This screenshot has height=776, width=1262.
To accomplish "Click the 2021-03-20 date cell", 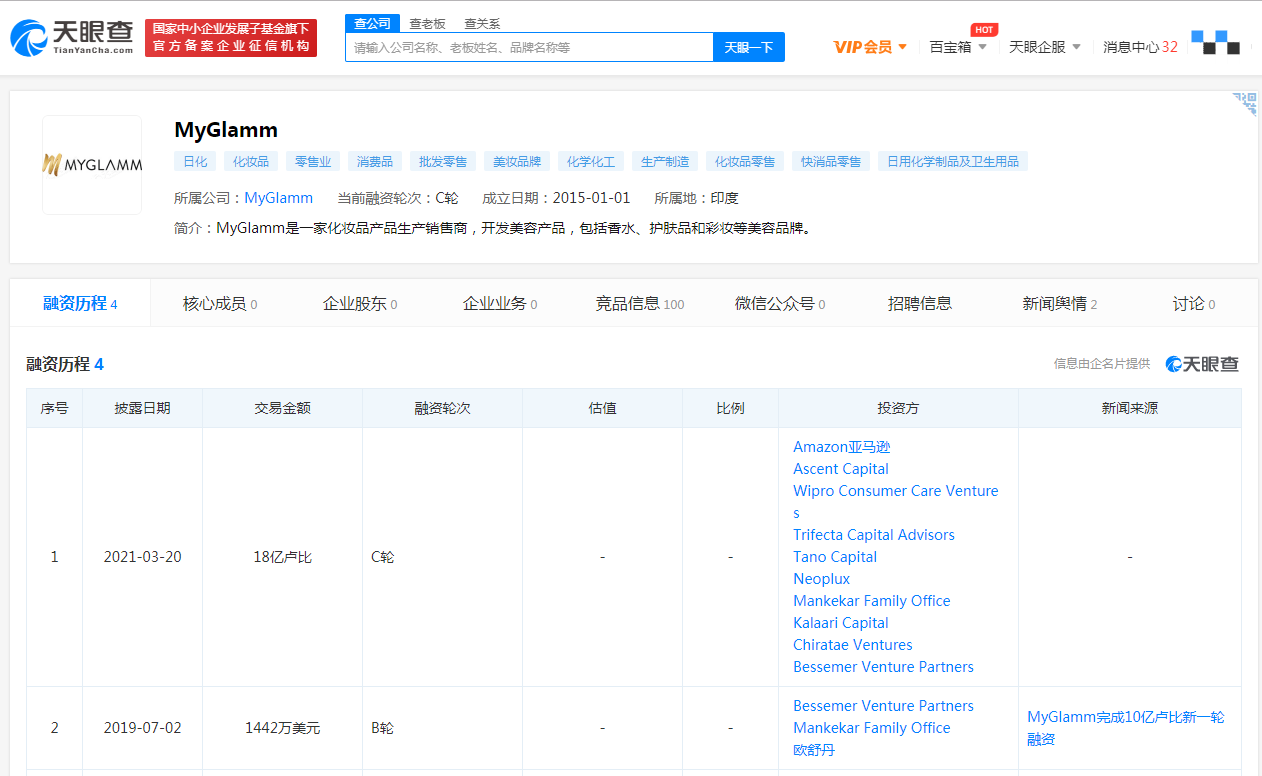I will point(143,557).
